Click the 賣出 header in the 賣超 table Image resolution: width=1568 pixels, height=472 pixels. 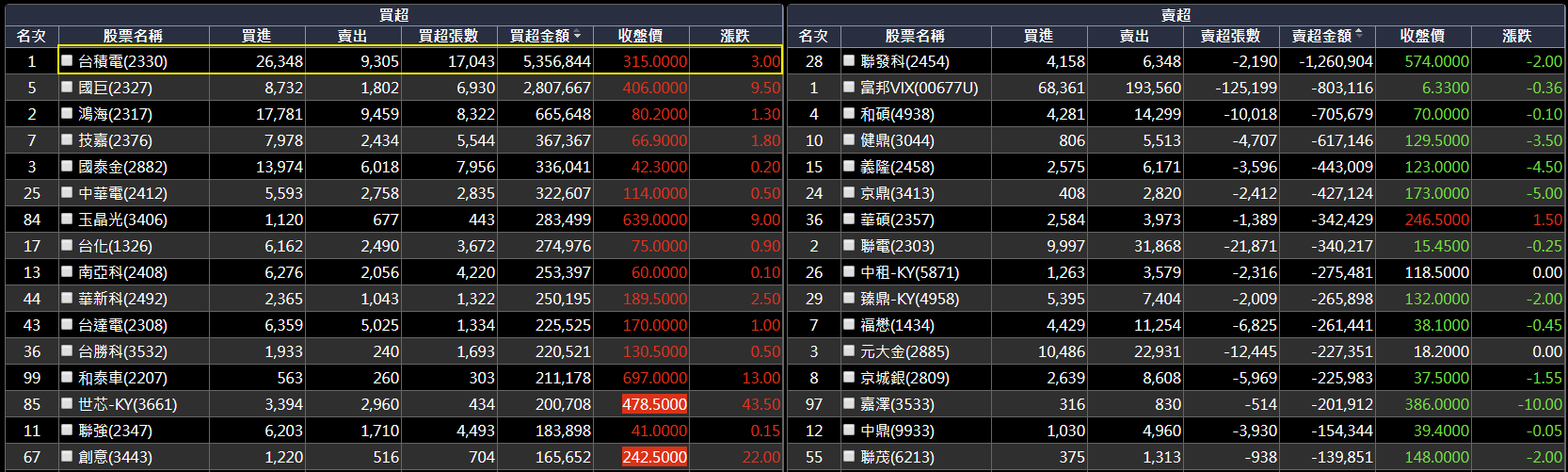click(x=1134, y=36)
